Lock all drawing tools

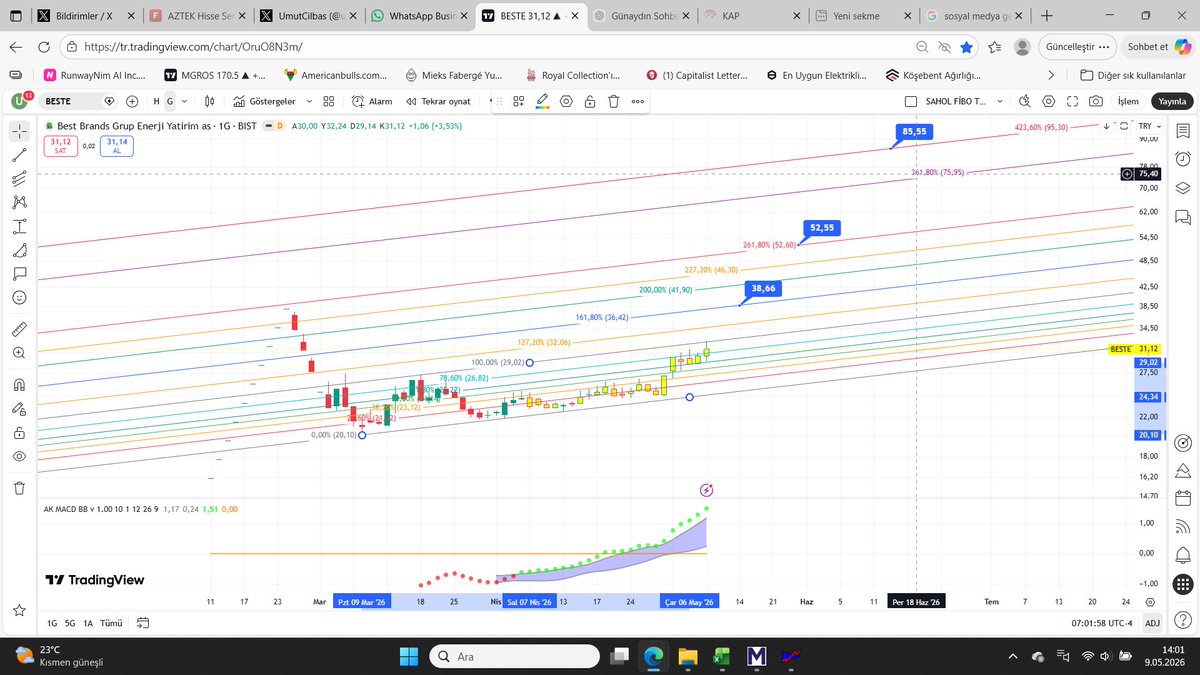[19, 432]
